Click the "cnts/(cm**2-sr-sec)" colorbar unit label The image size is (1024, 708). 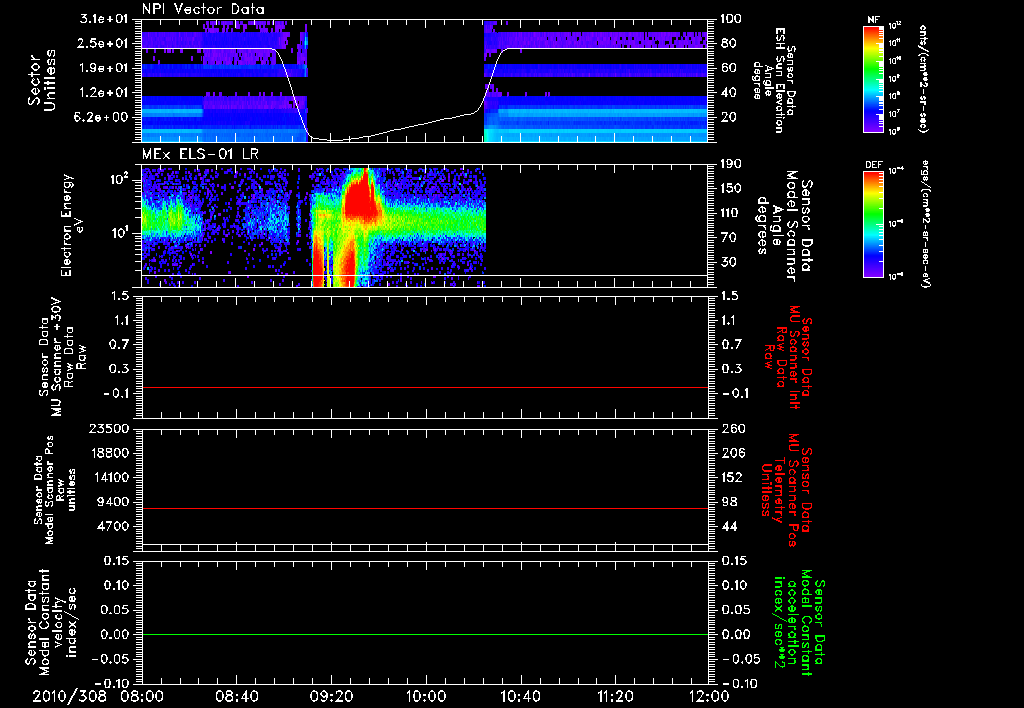point(923,78)
